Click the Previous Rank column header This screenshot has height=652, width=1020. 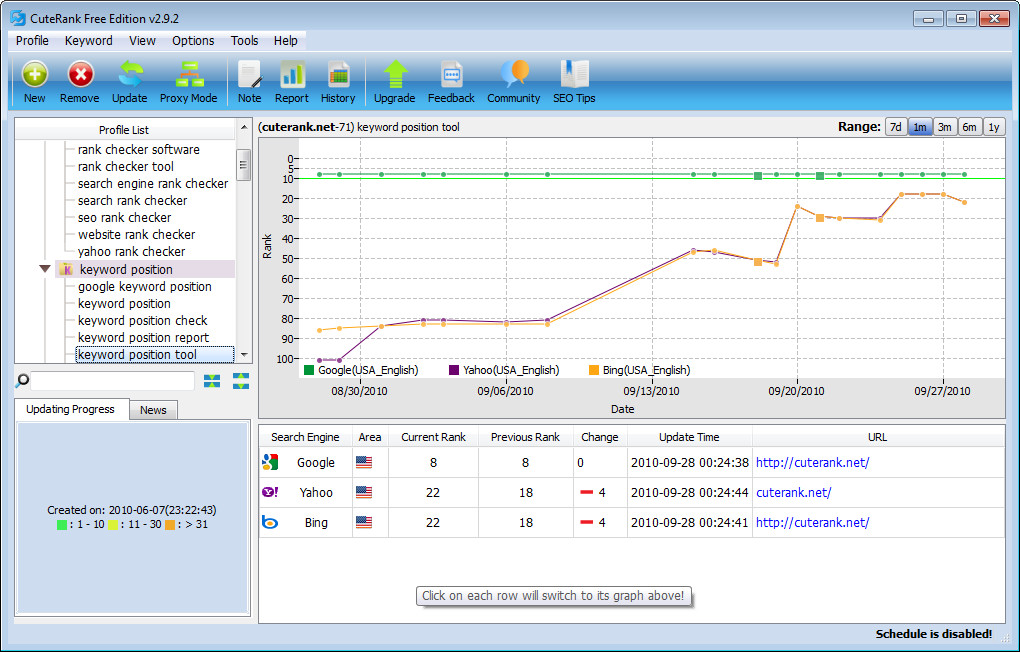526,437
